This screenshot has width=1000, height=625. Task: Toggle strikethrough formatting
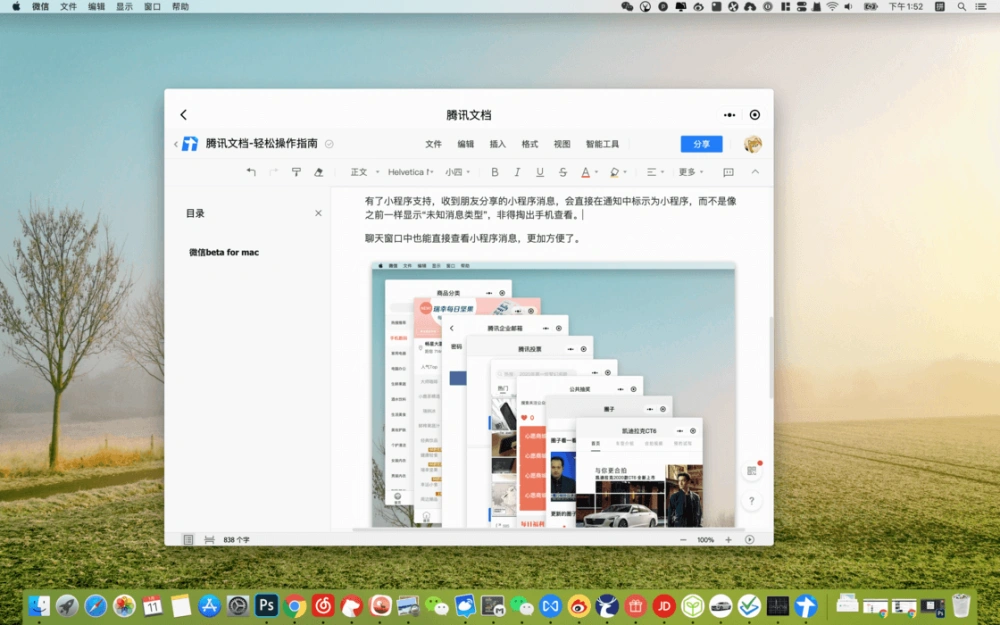(x=562, y=172)
